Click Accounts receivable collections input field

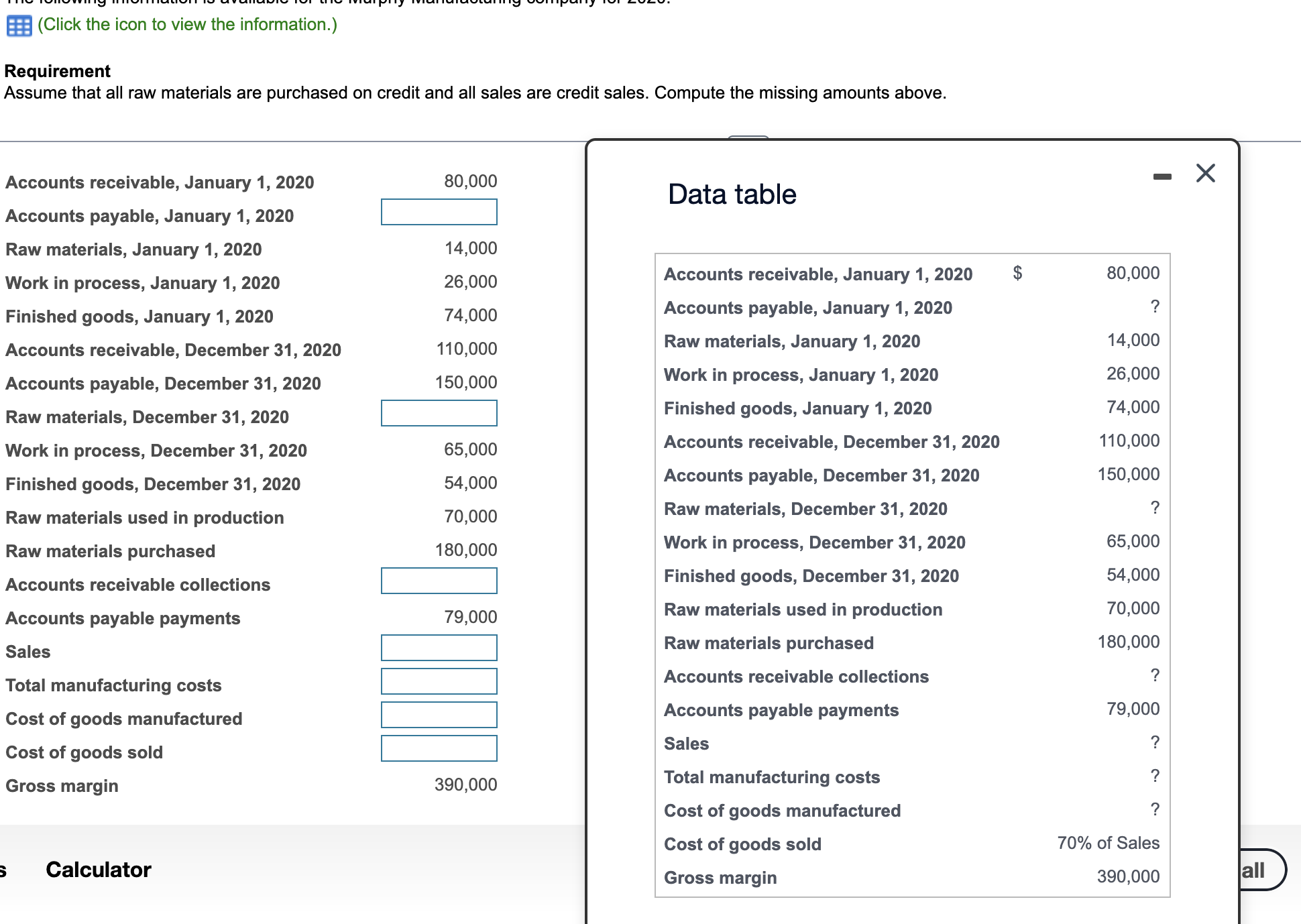pos(439,581)
